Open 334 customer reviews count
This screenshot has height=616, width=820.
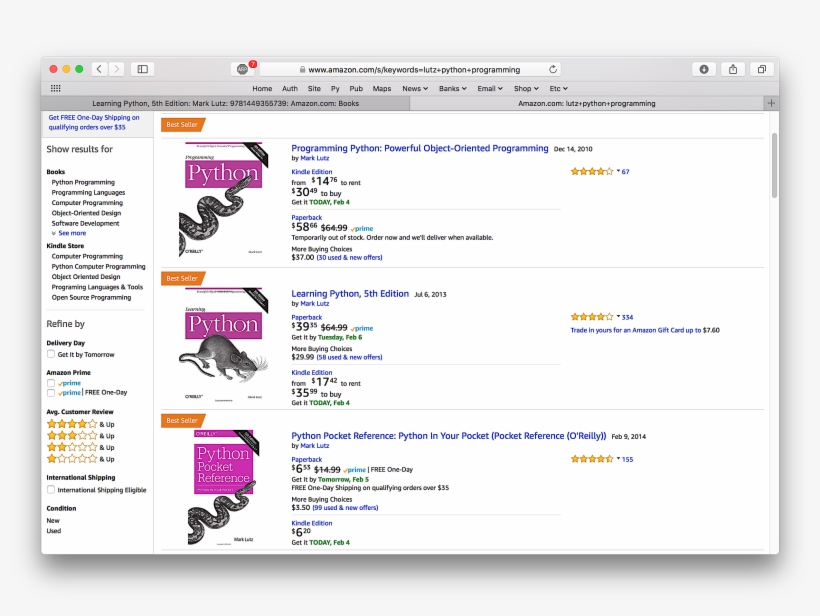click(628, 317)
